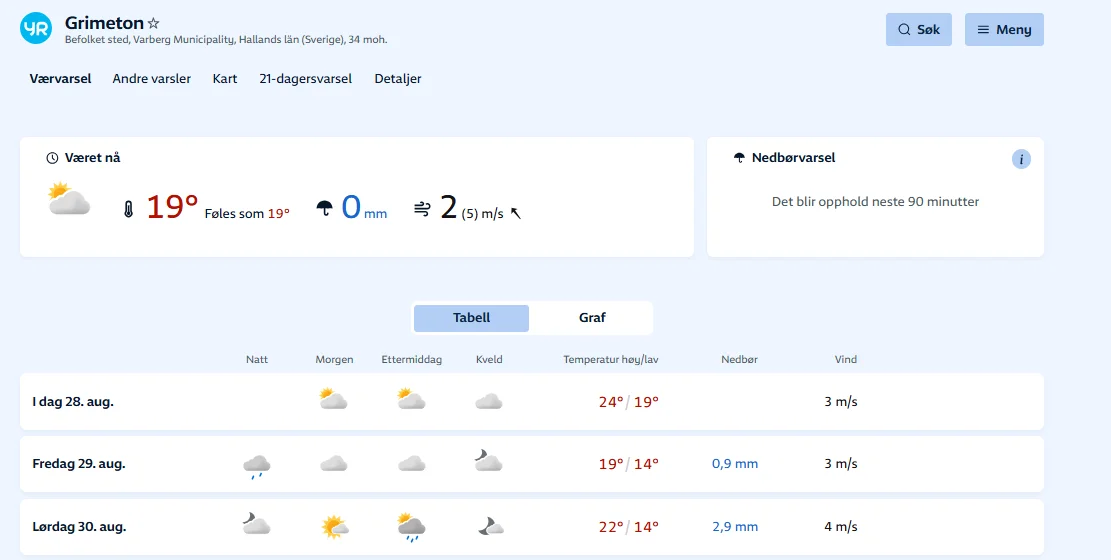Viewport: 1111px width, 560px height.
Task: Open the precipitation forecast info icon
Action: pos(1020,159)
